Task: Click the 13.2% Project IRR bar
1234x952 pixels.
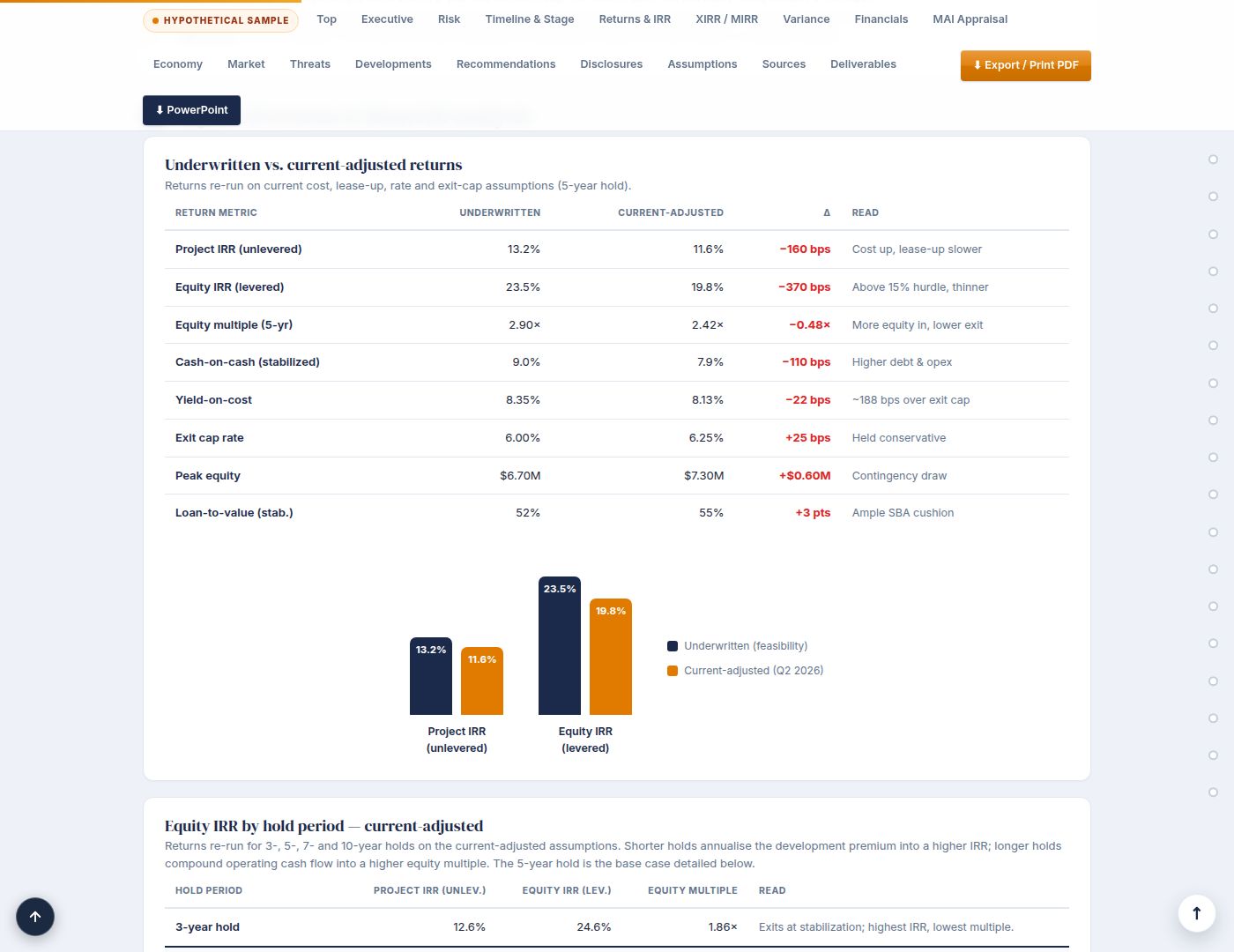Action: click(x=431, y=676)
